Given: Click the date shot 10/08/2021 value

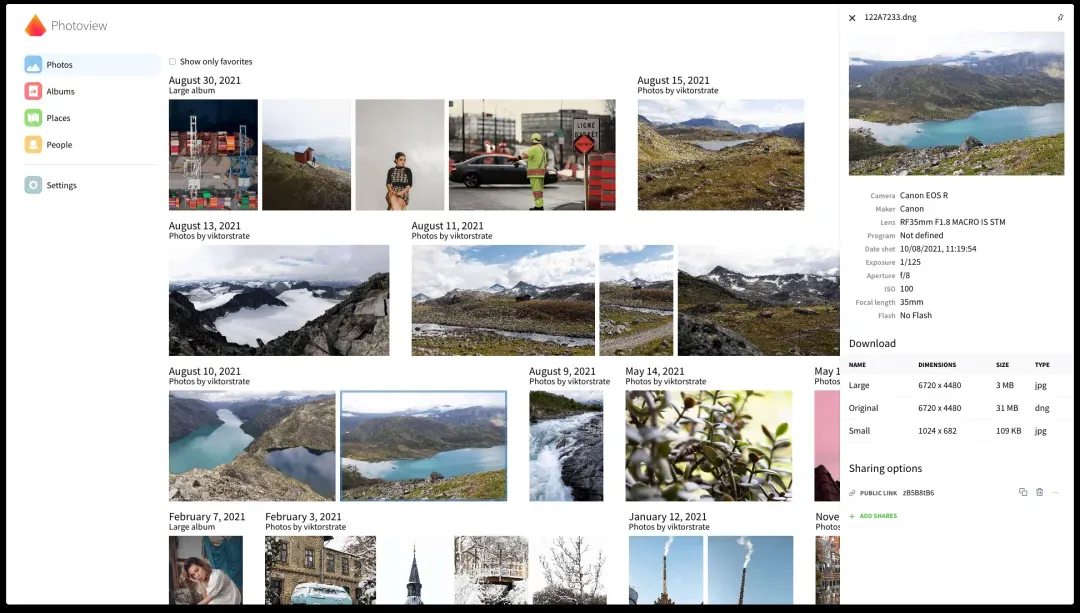Looking at the screenshot, I should 938,249.
